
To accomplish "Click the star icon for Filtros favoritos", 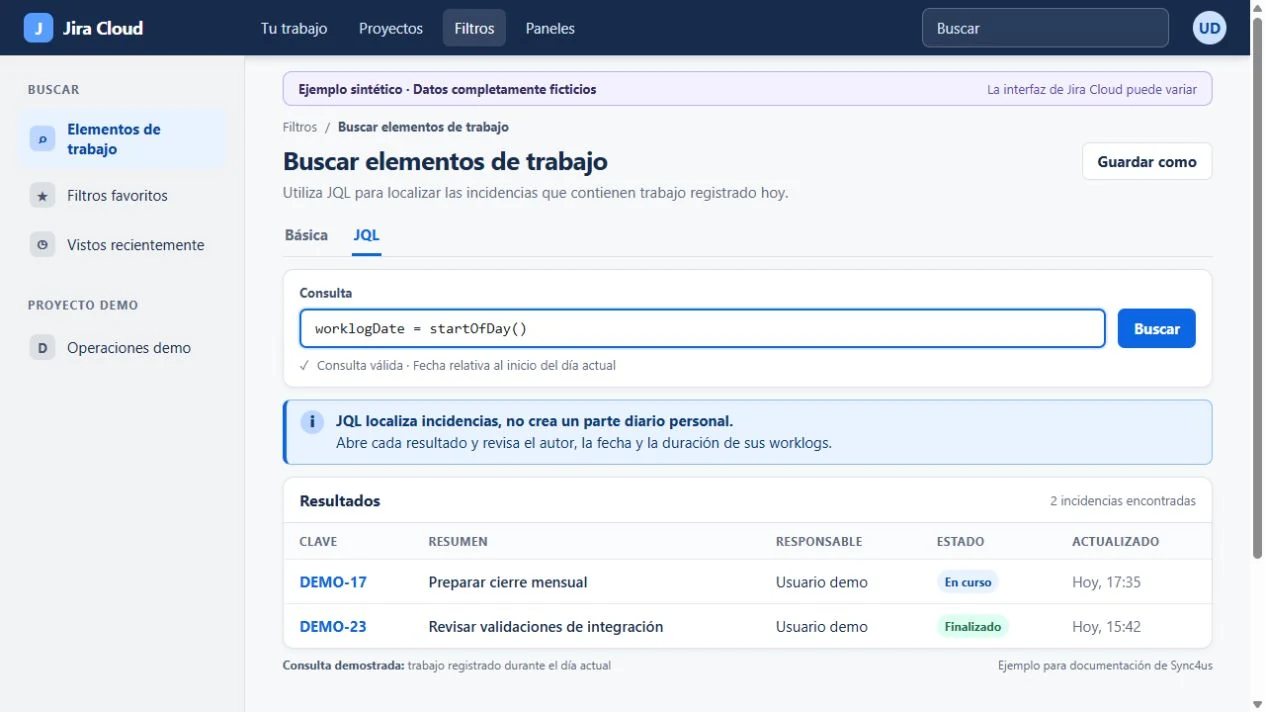I will (x=42, y=196).
